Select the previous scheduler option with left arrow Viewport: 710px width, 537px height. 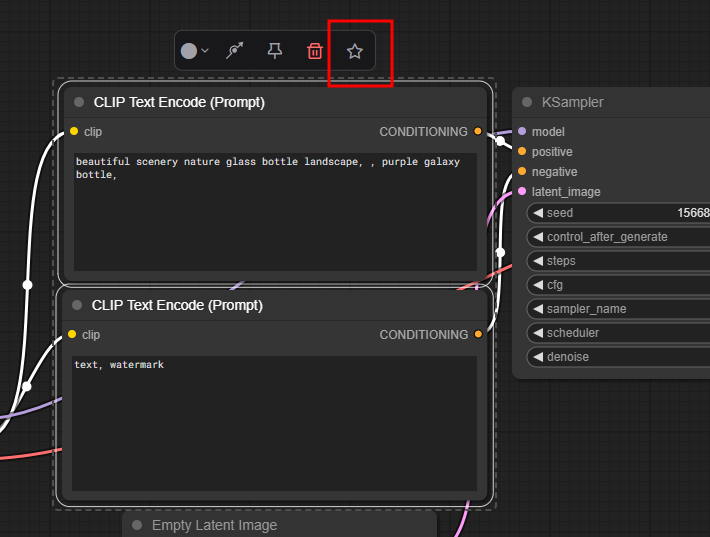[x=537, y=333]
